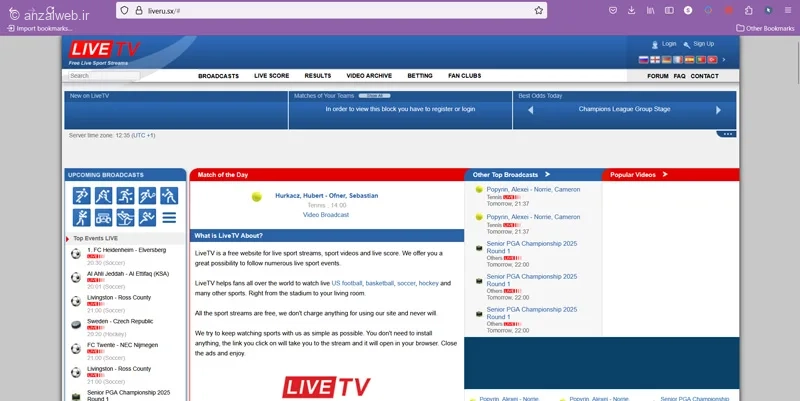Image resolution: width=800 pixels, height=401 pixels.
Task: Bookmark this page with the star icon
Action: [539, 10]
